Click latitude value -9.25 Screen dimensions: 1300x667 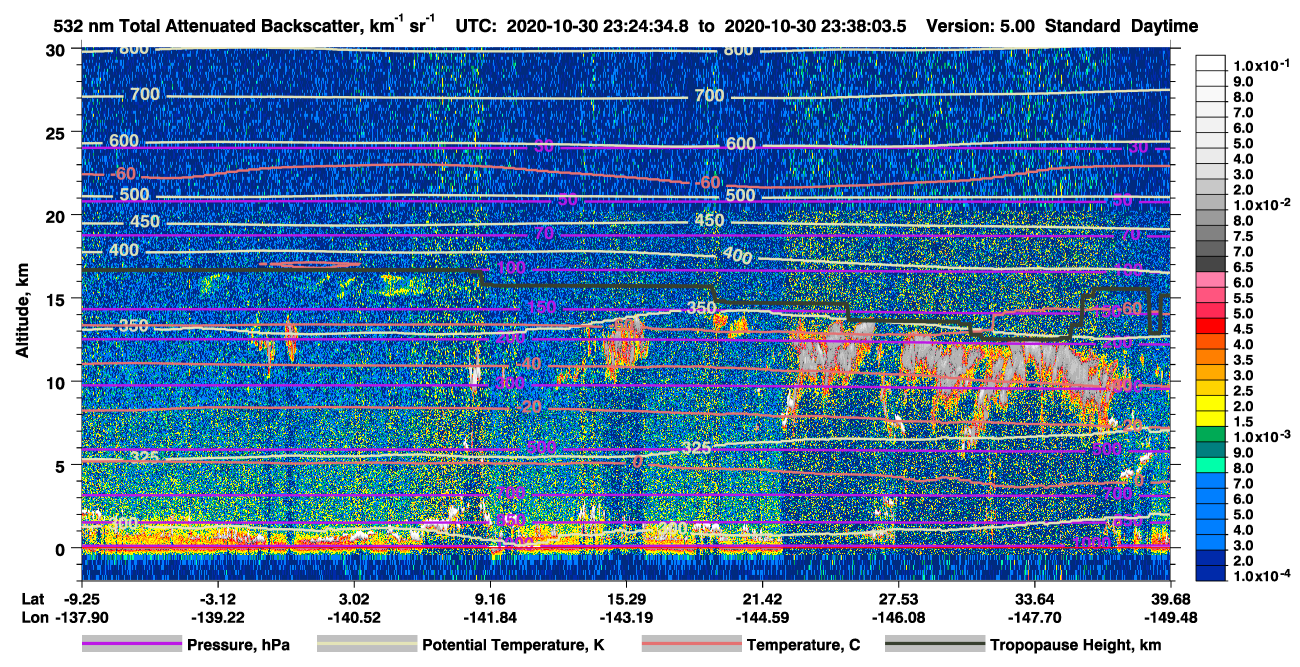point(81,598)
